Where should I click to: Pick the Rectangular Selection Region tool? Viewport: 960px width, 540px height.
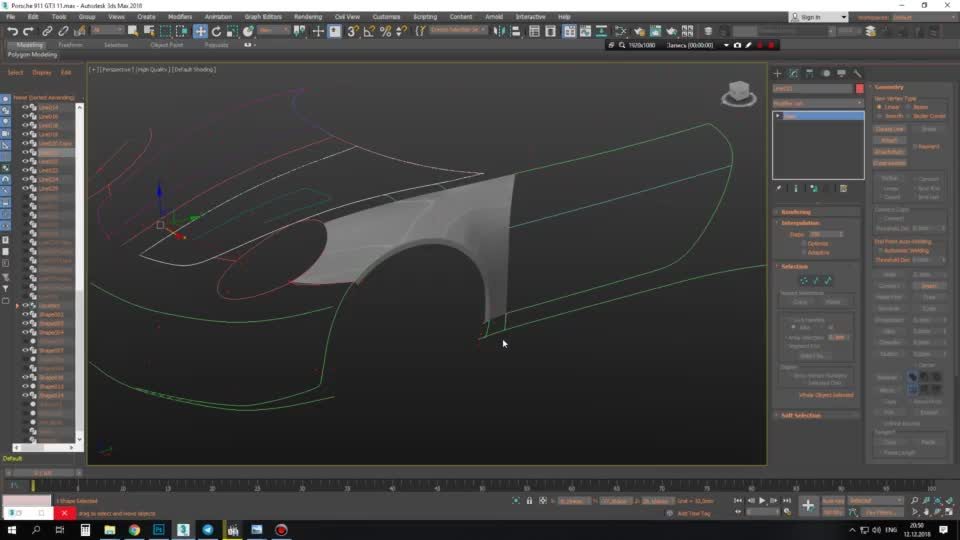tap(165, 31)
